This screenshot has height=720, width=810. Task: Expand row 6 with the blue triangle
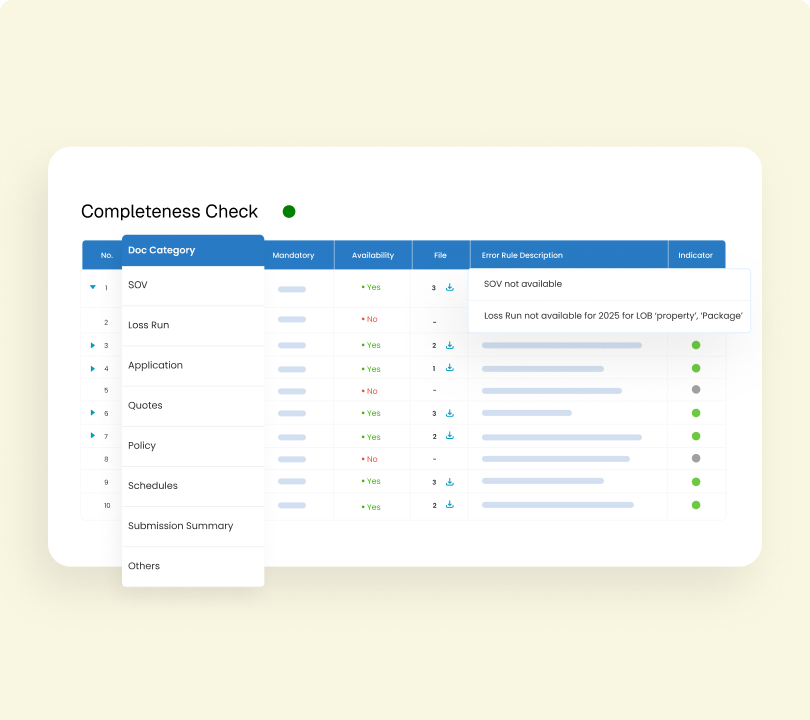[x=91, y=412]
